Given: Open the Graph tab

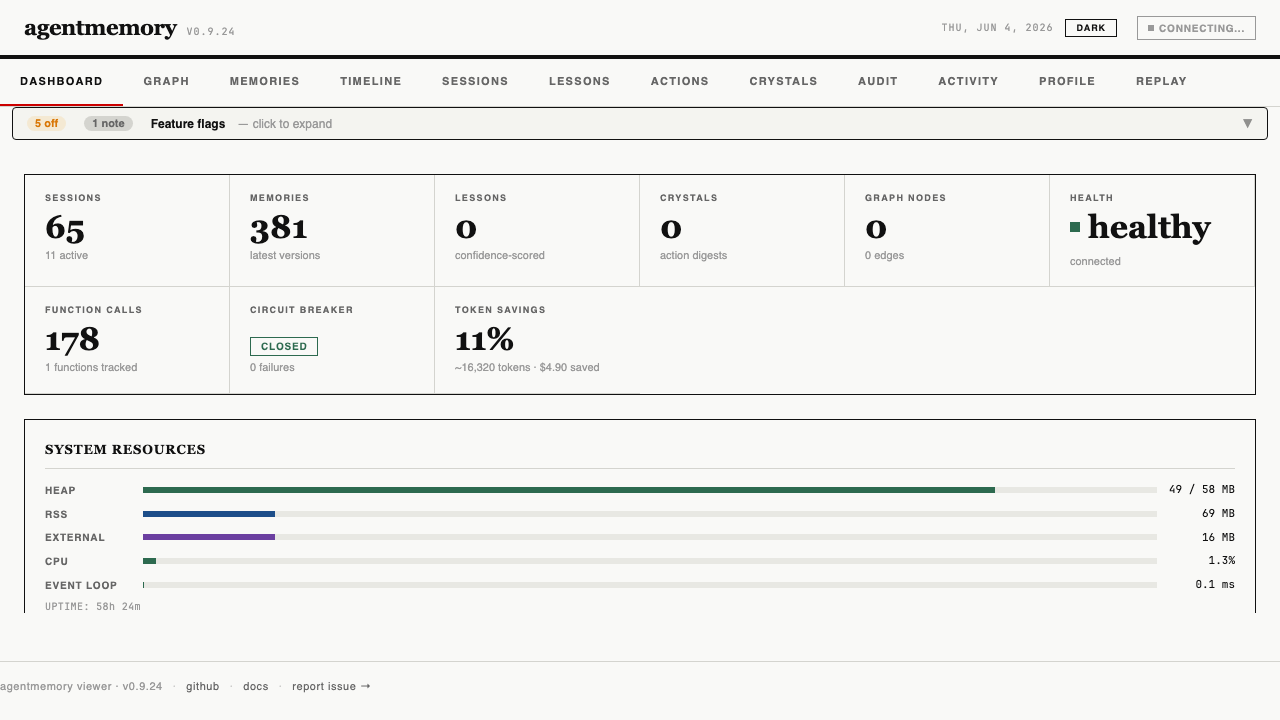Looking at the screenshot, I should 166,81.
